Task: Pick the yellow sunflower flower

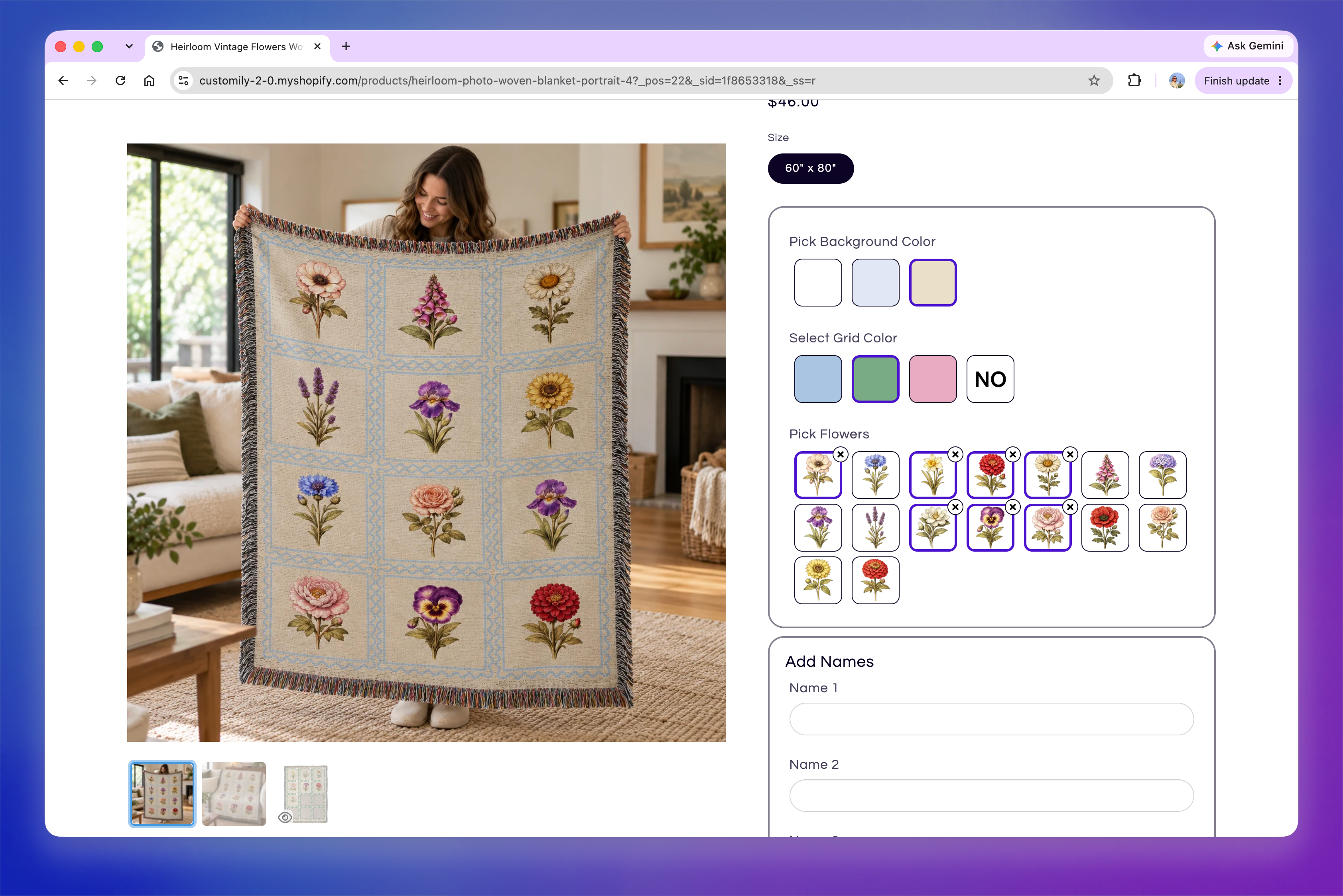Action: [817, 580]
